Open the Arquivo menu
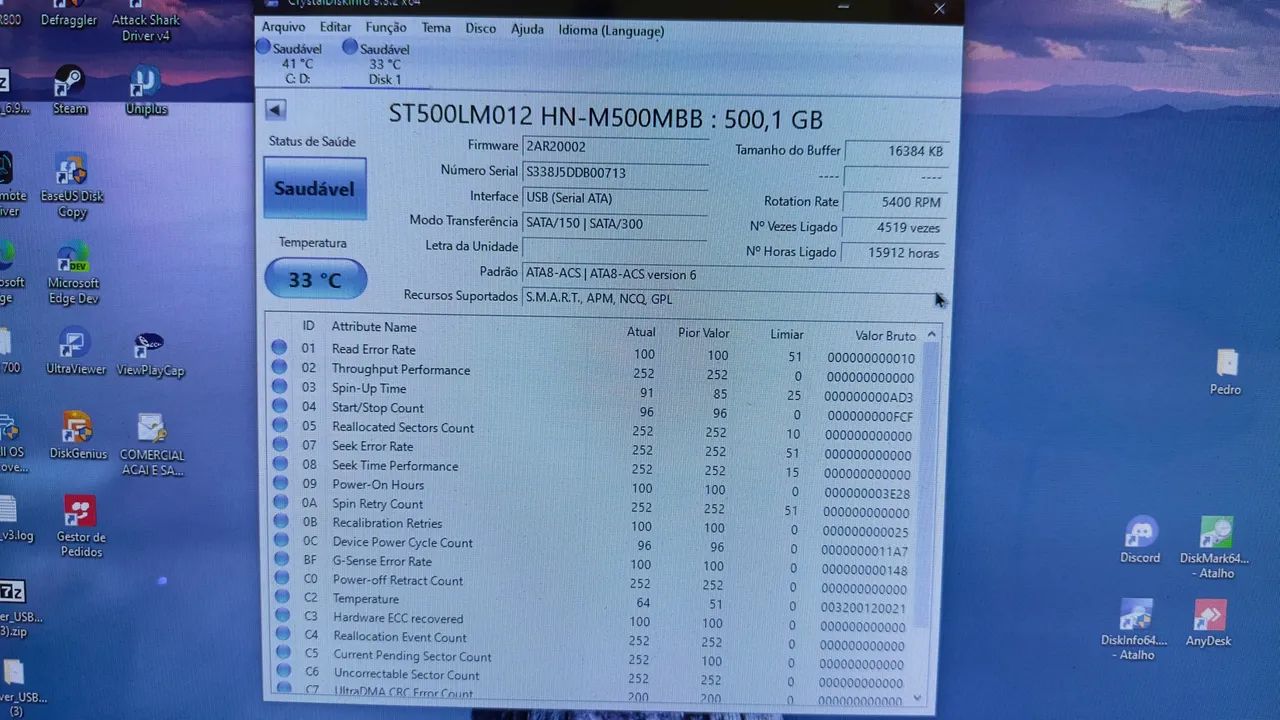The image size is (1280, 720). [x=284, y=28]
